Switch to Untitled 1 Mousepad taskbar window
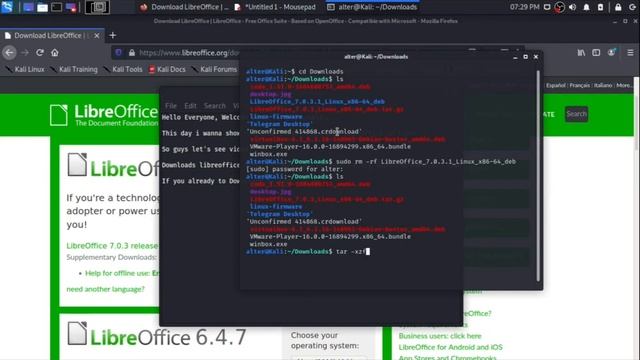The width and height of the screenshot is (640, 360). click(276, 7)
